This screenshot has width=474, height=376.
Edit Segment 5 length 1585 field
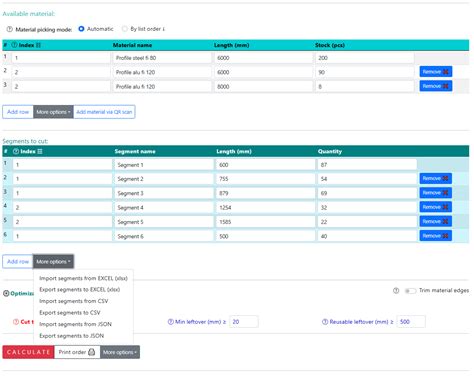coord(265,222)
